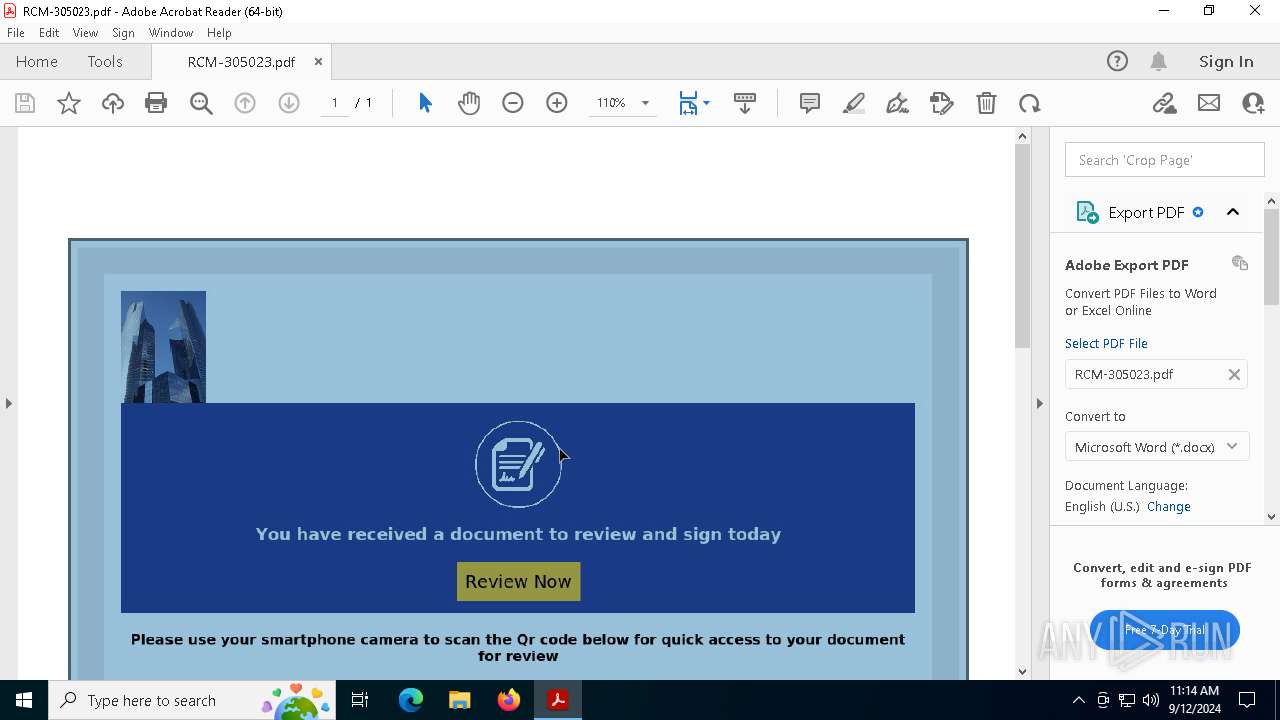Open notifications bell
Image resolution: width=1280 pixels, height=720 pixels.
coord(1159,61)
